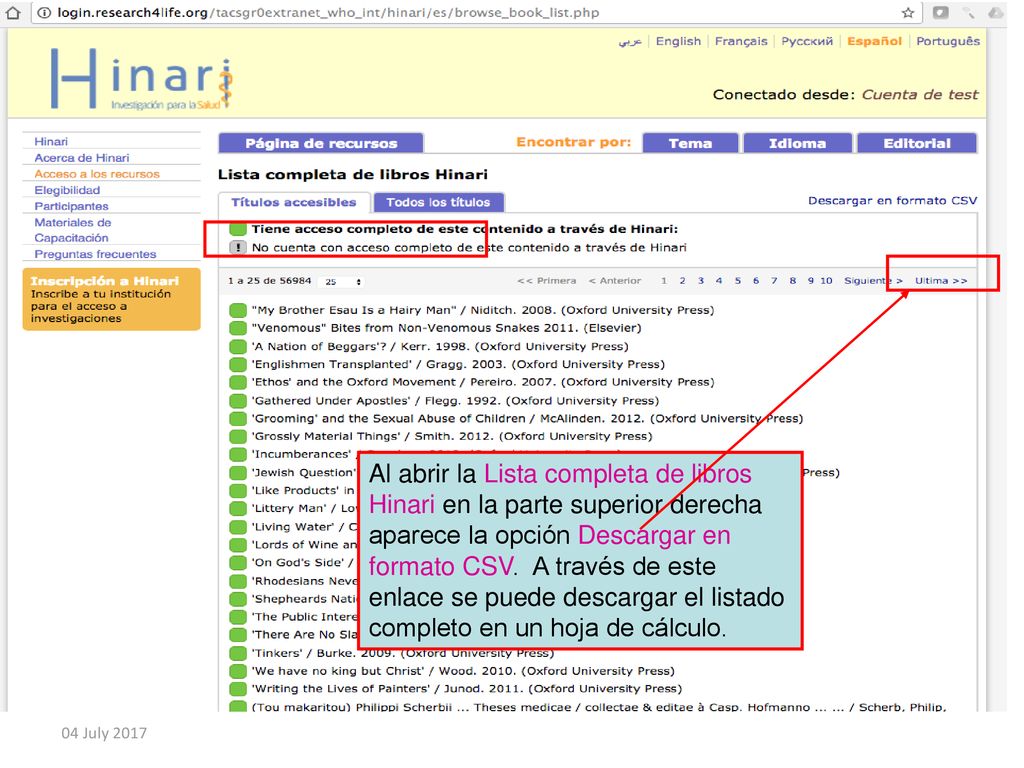1024x768 pixels.
Task: Open Materiales de Capacitación sidebar link
Action: coord(72,231)
